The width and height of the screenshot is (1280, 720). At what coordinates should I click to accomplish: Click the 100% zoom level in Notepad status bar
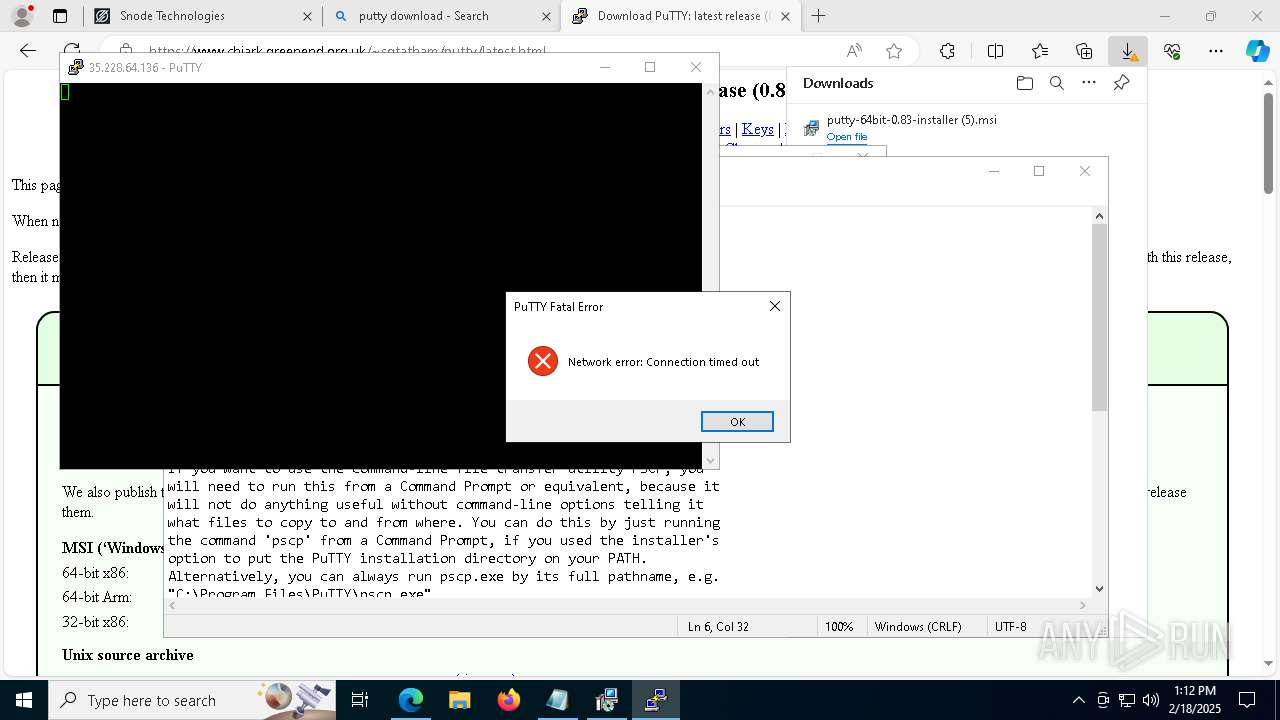[839, 627]
